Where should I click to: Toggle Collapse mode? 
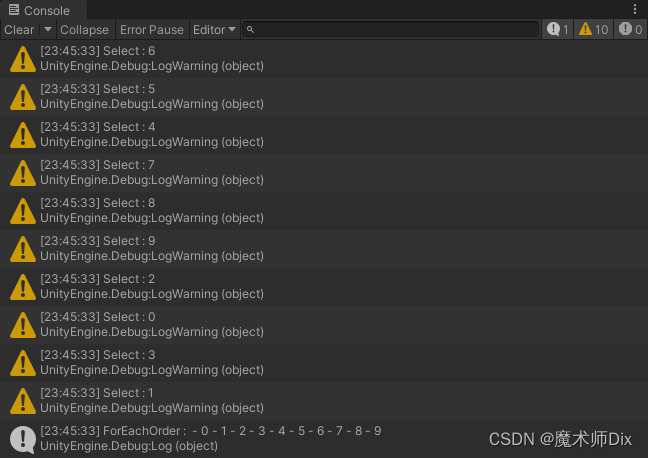[x=84, y=30]
